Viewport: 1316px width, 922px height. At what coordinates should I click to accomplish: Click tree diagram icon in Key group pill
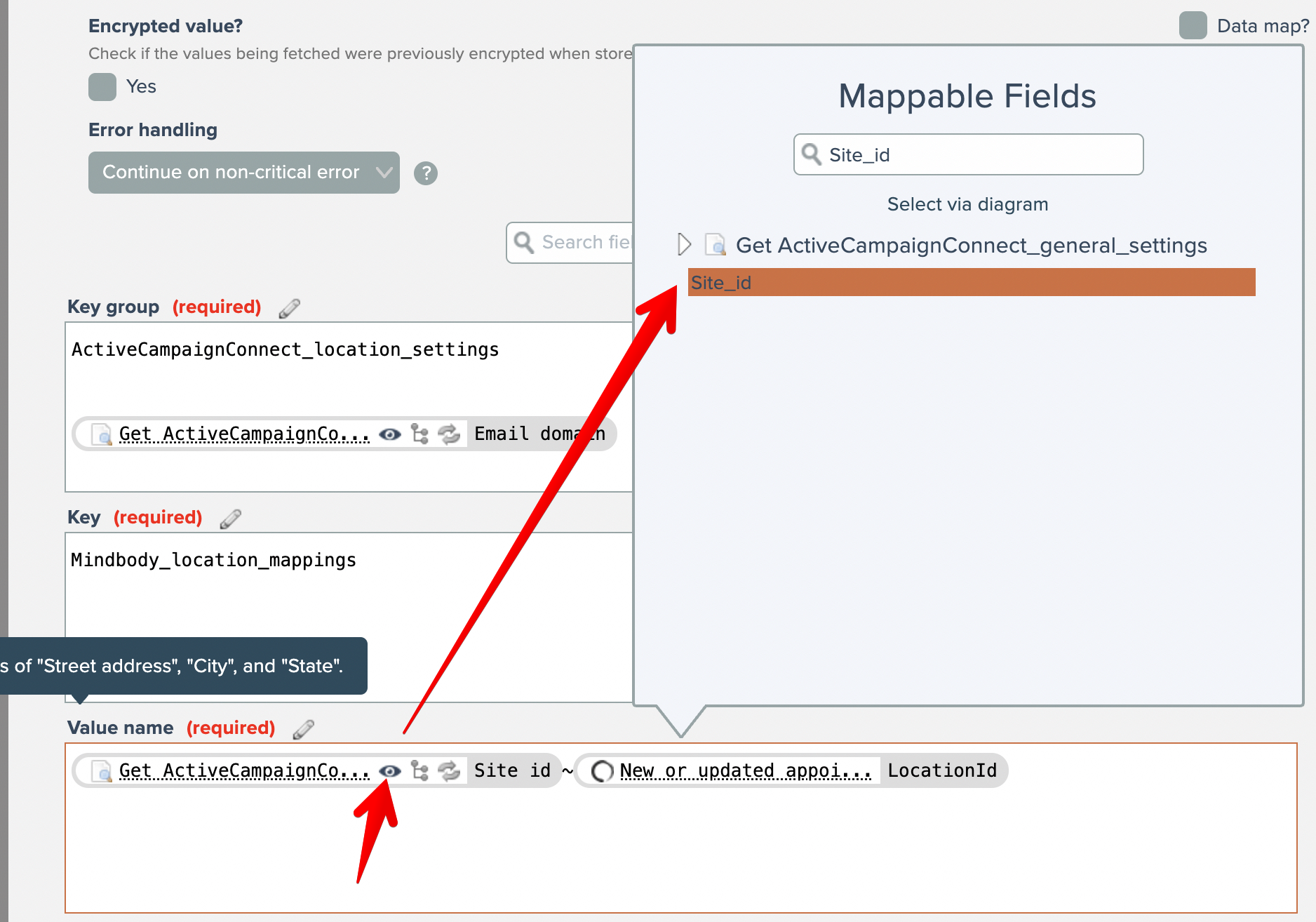(419, 434)
